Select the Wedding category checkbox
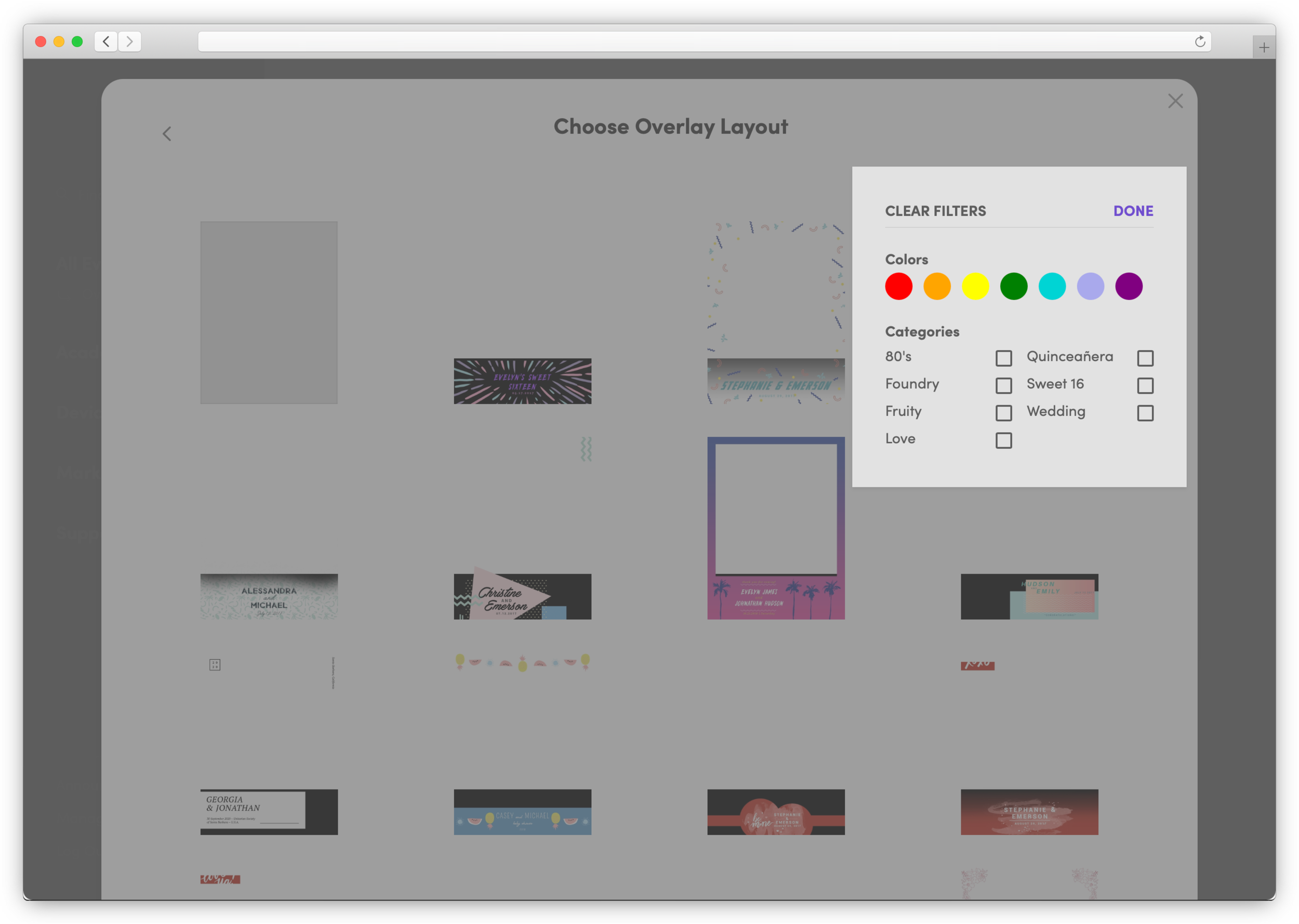The image size is (1299, 924). tap(1145, 412)
